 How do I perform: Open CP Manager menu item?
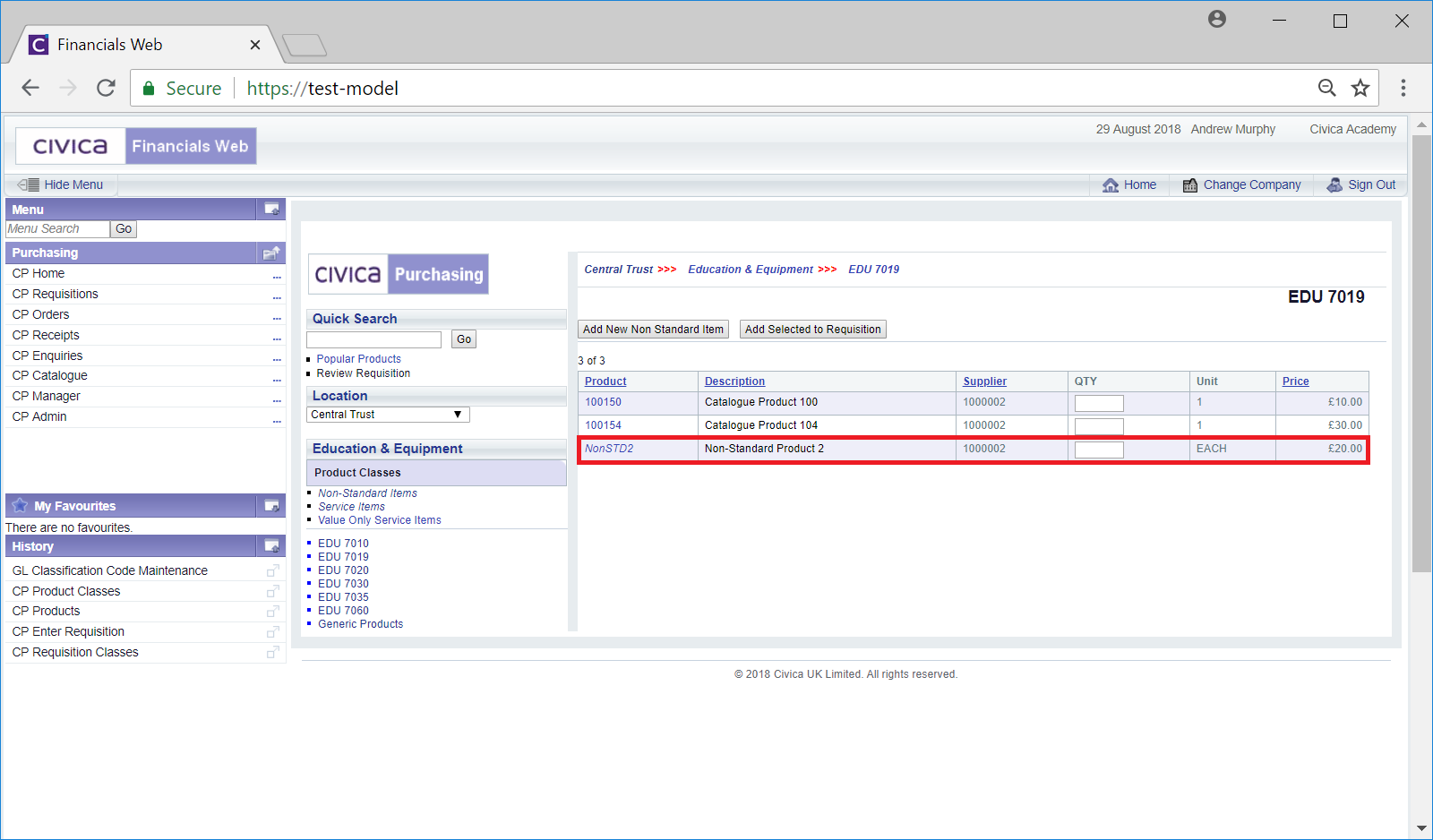47,396
